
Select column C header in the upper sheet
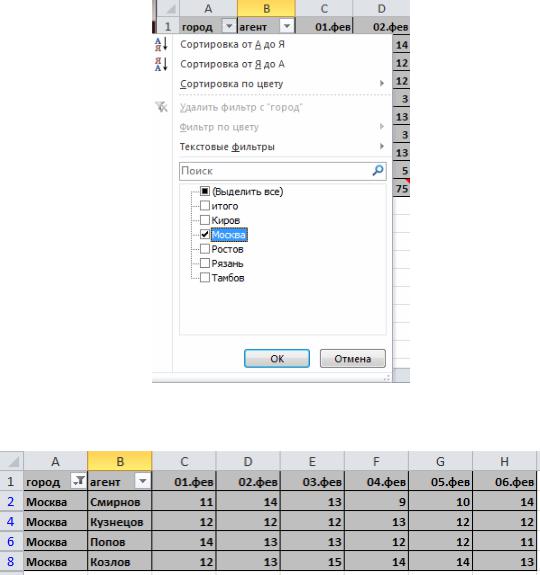click(324, 8)
